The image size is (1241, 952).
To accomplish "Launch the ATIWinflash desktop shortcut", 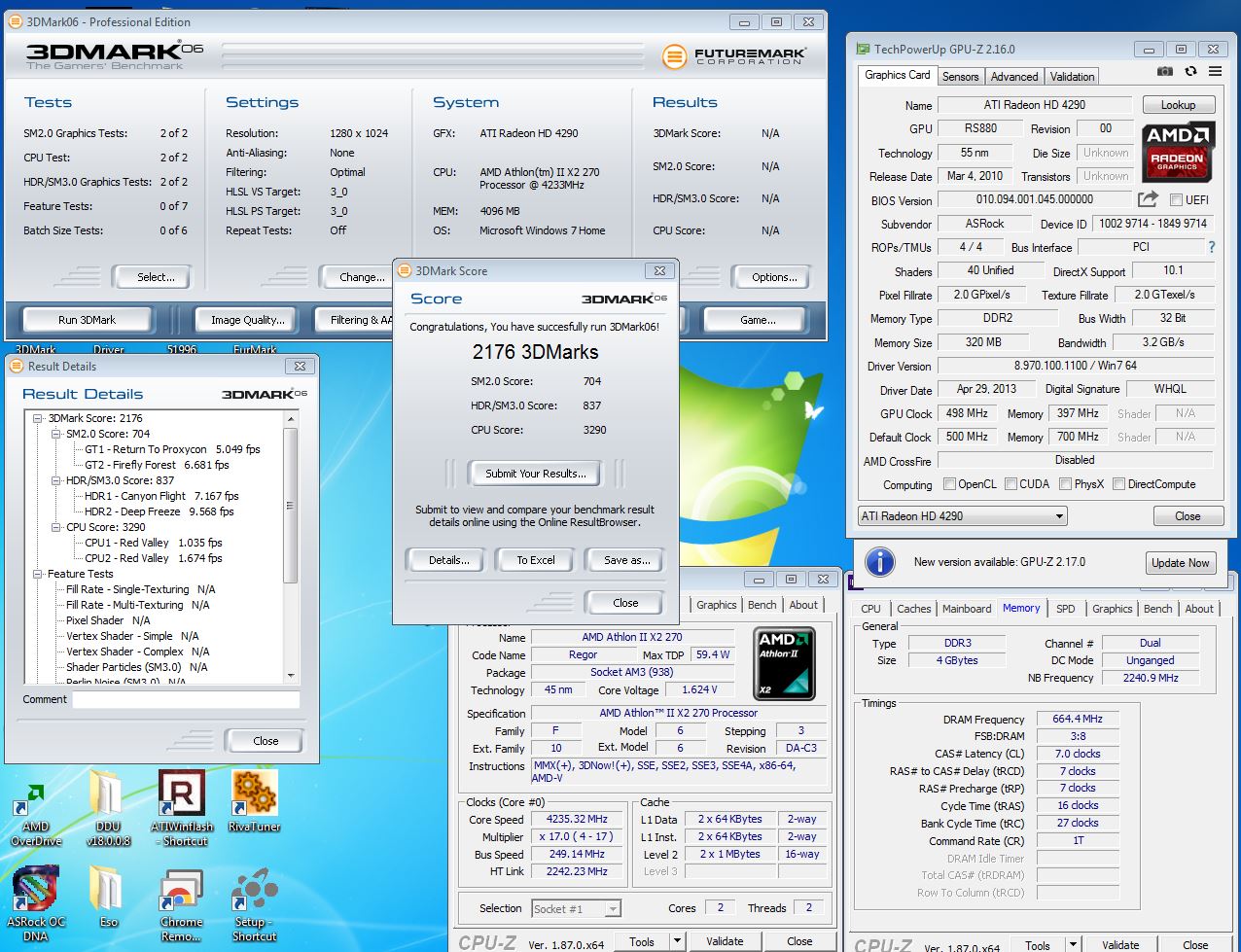I will click(x=180, y=807).
